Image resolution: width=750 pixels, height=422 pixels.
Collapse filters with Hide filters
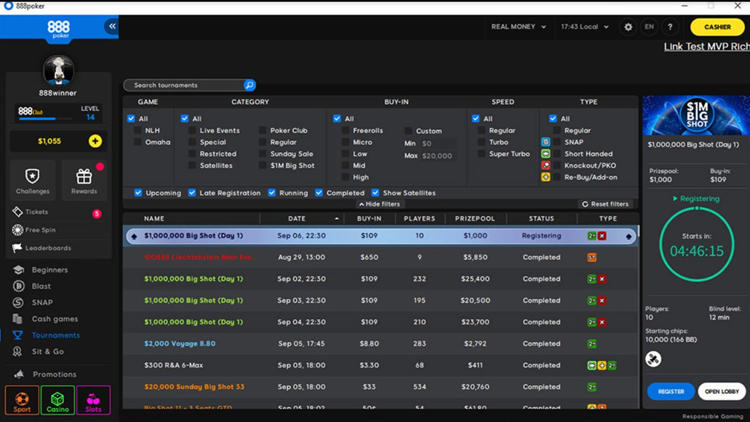(380, 204)
